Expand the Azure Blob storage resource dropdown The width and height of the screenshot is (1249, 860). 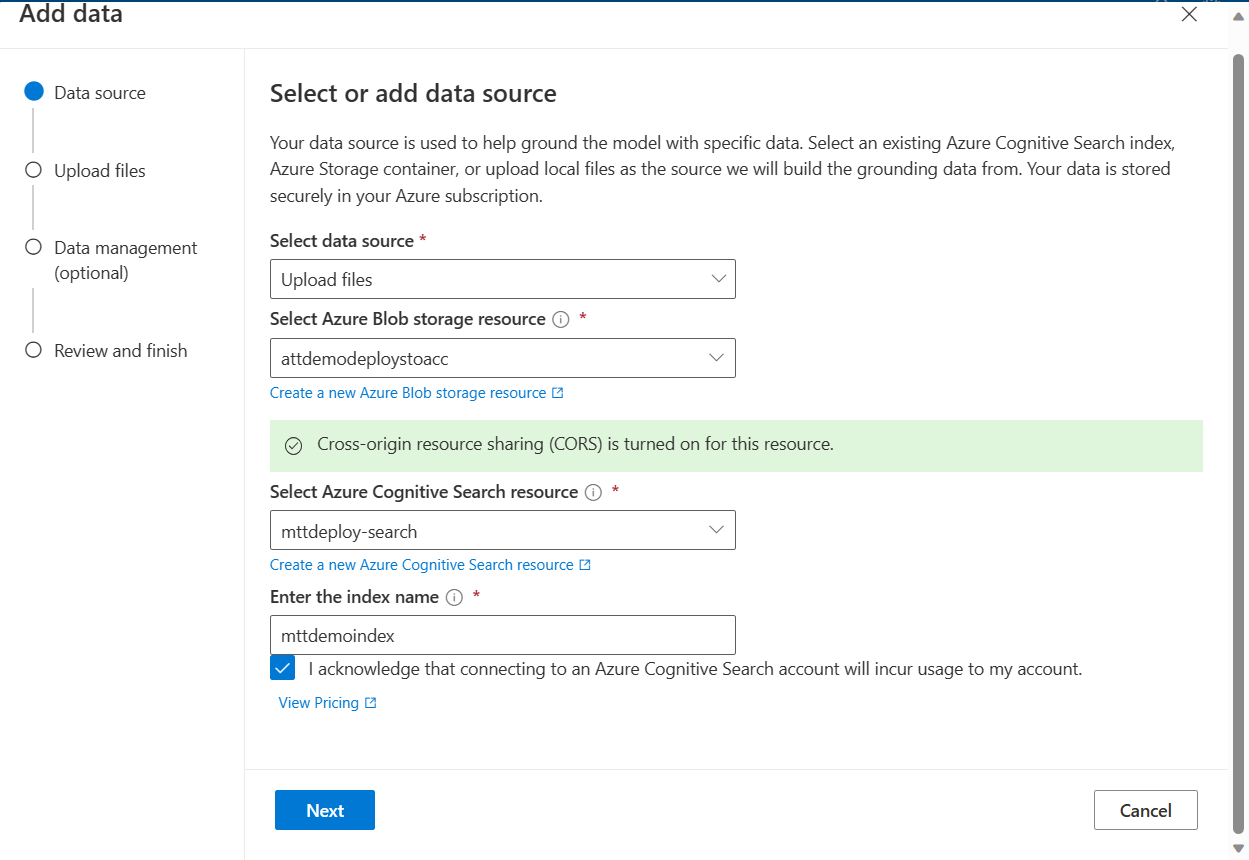pyautogui.click(x=502, y=358)
